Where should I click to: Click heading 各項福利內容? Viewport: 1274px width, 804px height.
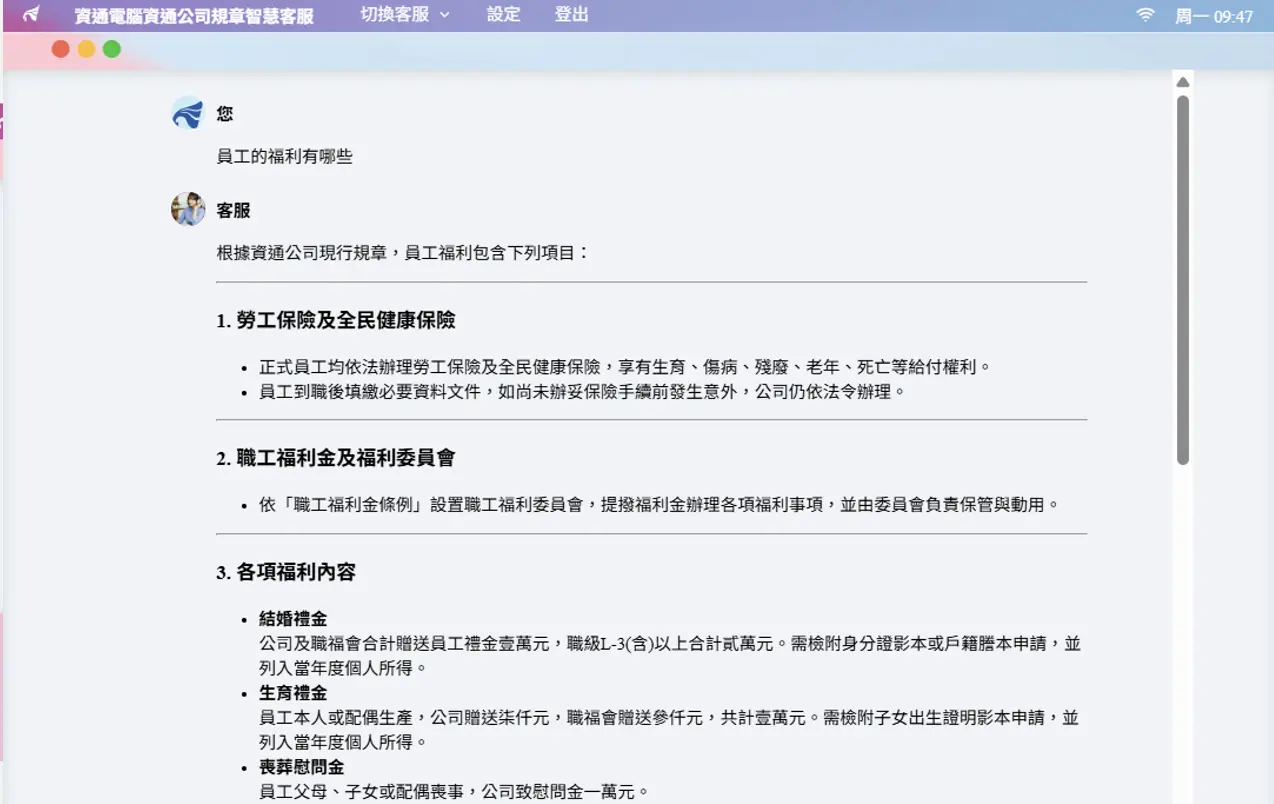coord(286,573)
